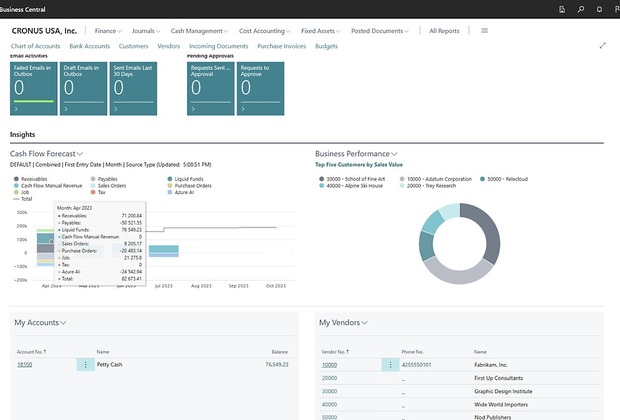
Task: Expand the page with the diagonal arrows icon
Action: tap(603, 46)
